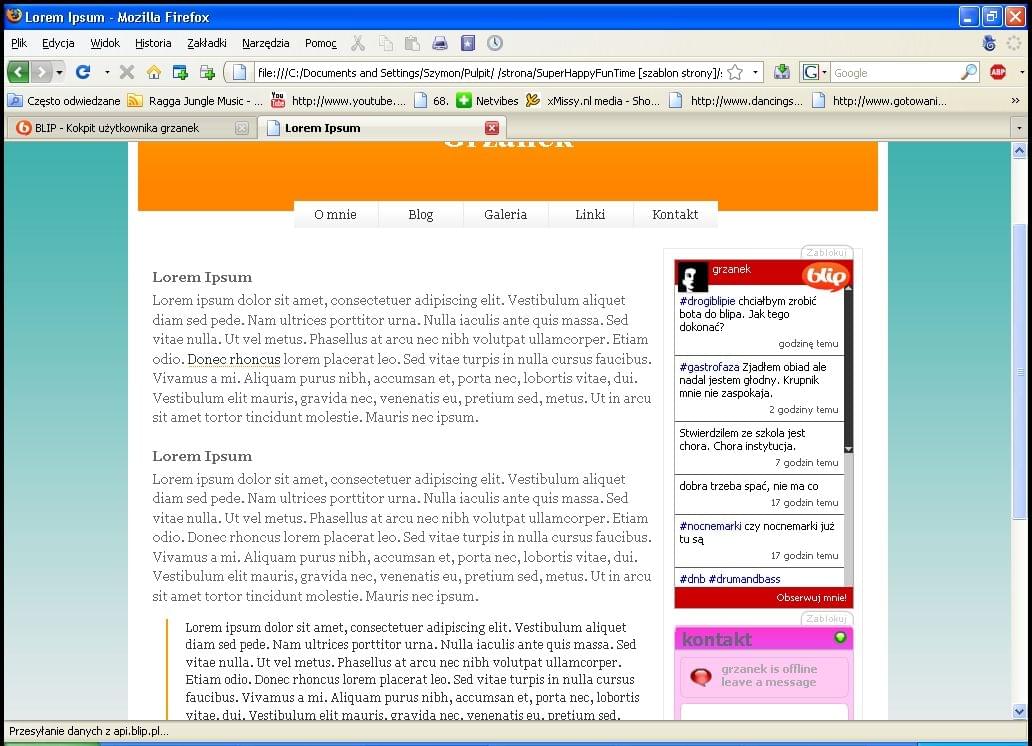Screen dimensions: 1032x746
Task: Open the Kontakt navigation link
Action: 675,215
